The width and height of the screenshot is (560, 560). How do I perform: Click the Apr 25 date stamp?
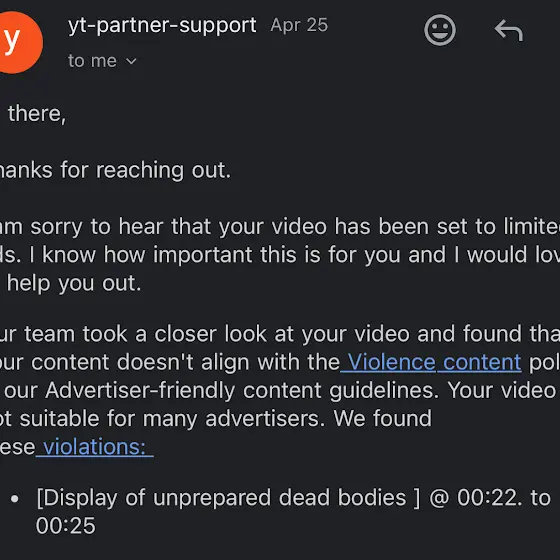click(x=299, y=25)
